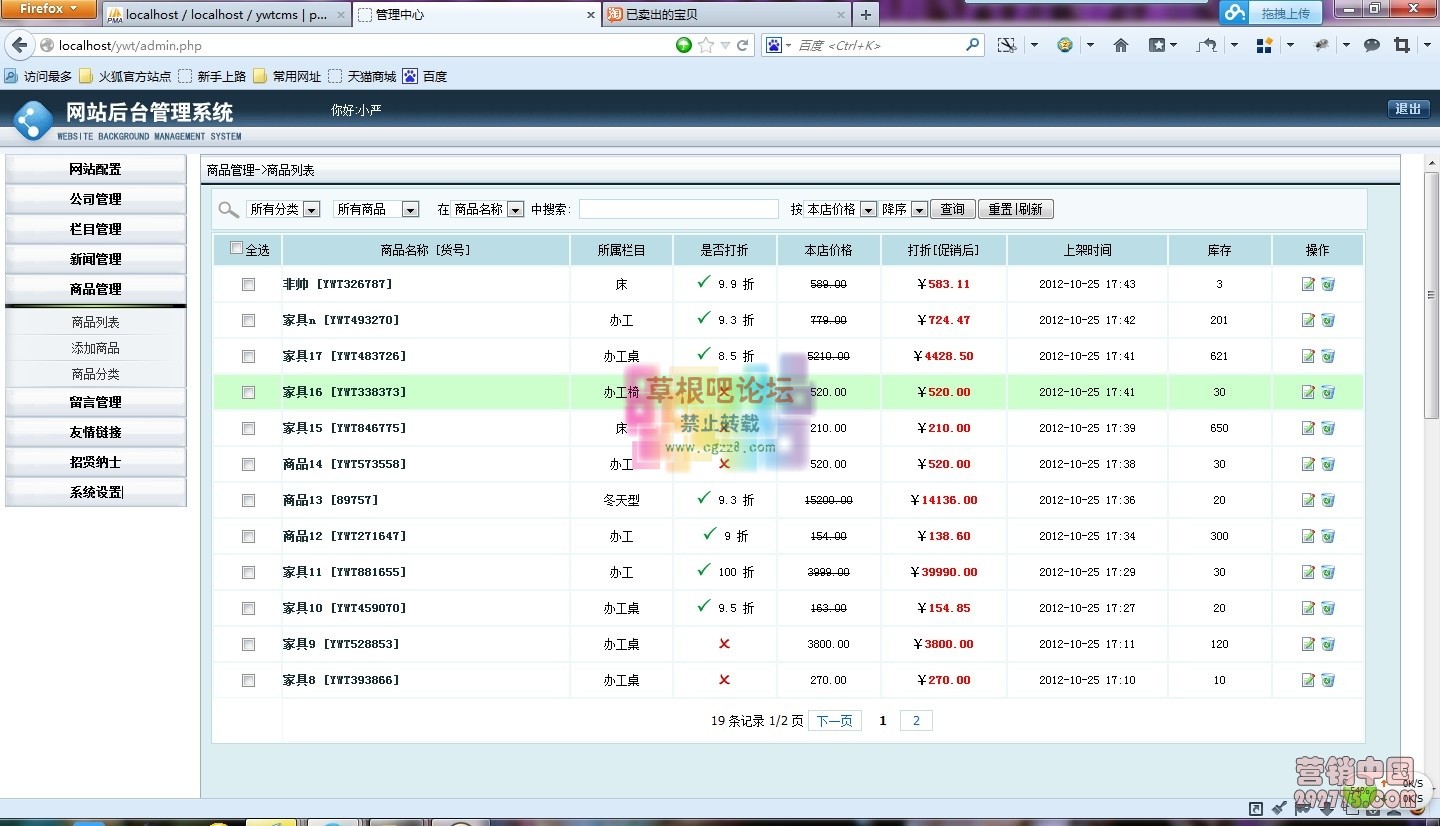Click the Firefox home icon
The width and height of the screenshot is (1440, 826).
click(x=1119, y=45)
